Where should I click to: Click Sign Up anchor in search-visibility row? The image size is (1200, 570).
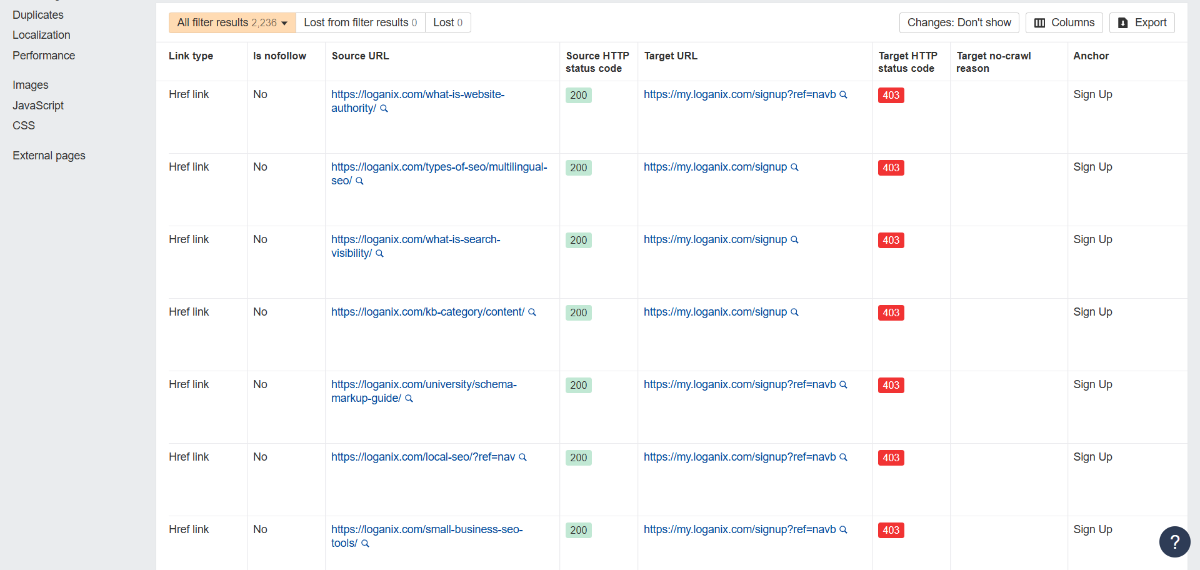1093,240
